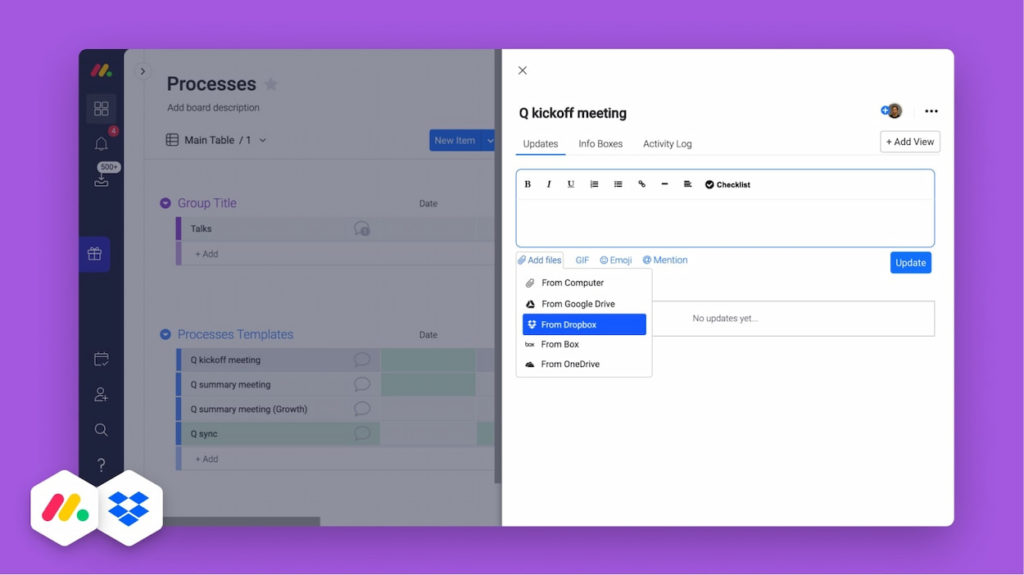
Task: Insert a bulleted list
Action: click(618, 184)
